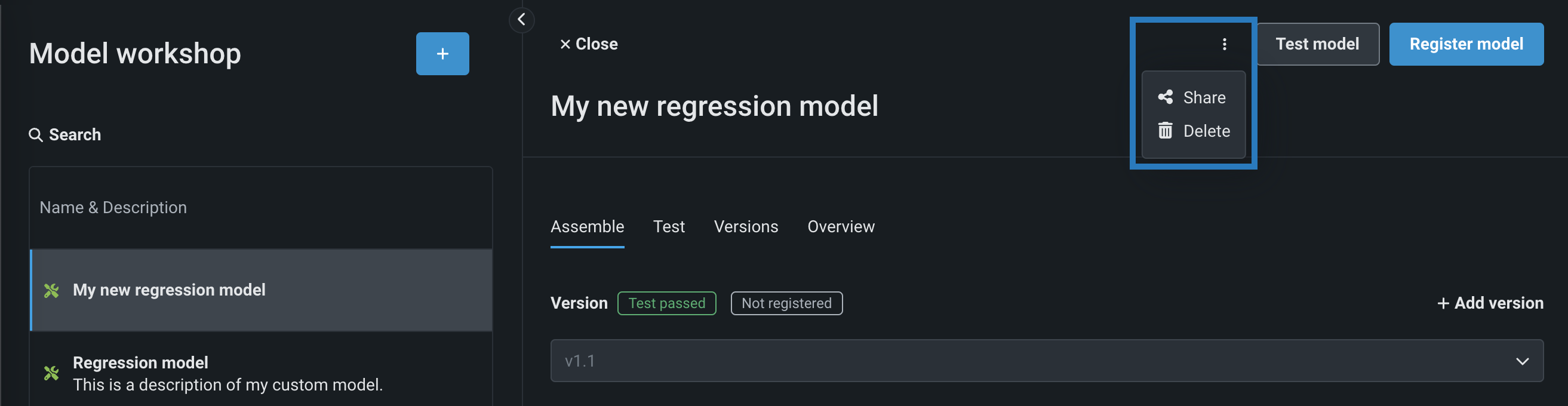Click the tools icon for My new regression model

pos(52,290)
